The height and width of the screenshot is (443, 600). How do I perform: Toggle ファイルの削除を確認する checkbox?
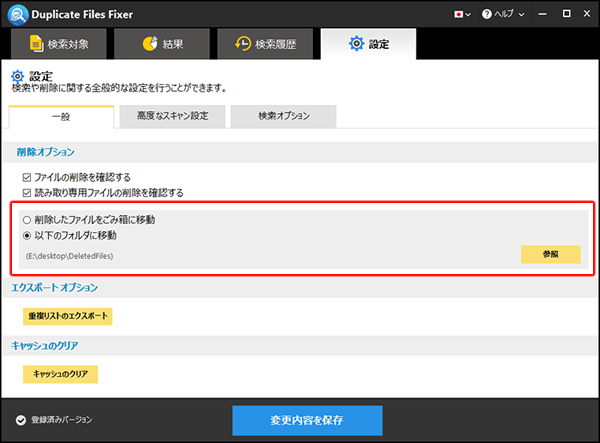coord(27,178)
